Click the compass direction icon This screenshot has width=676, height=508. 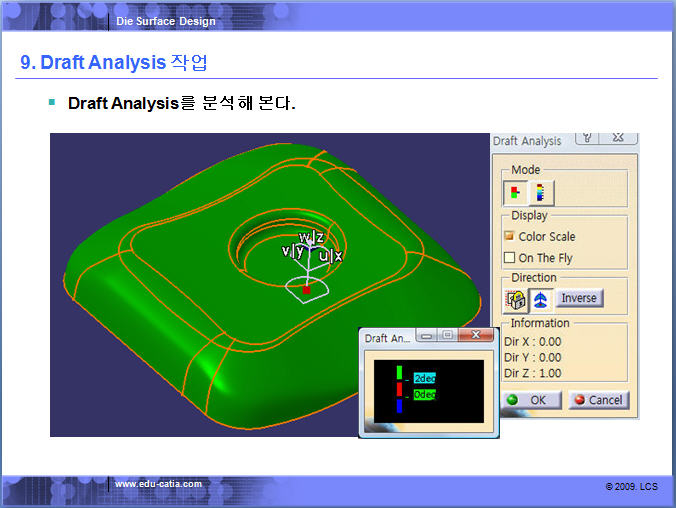click(540, 298)
